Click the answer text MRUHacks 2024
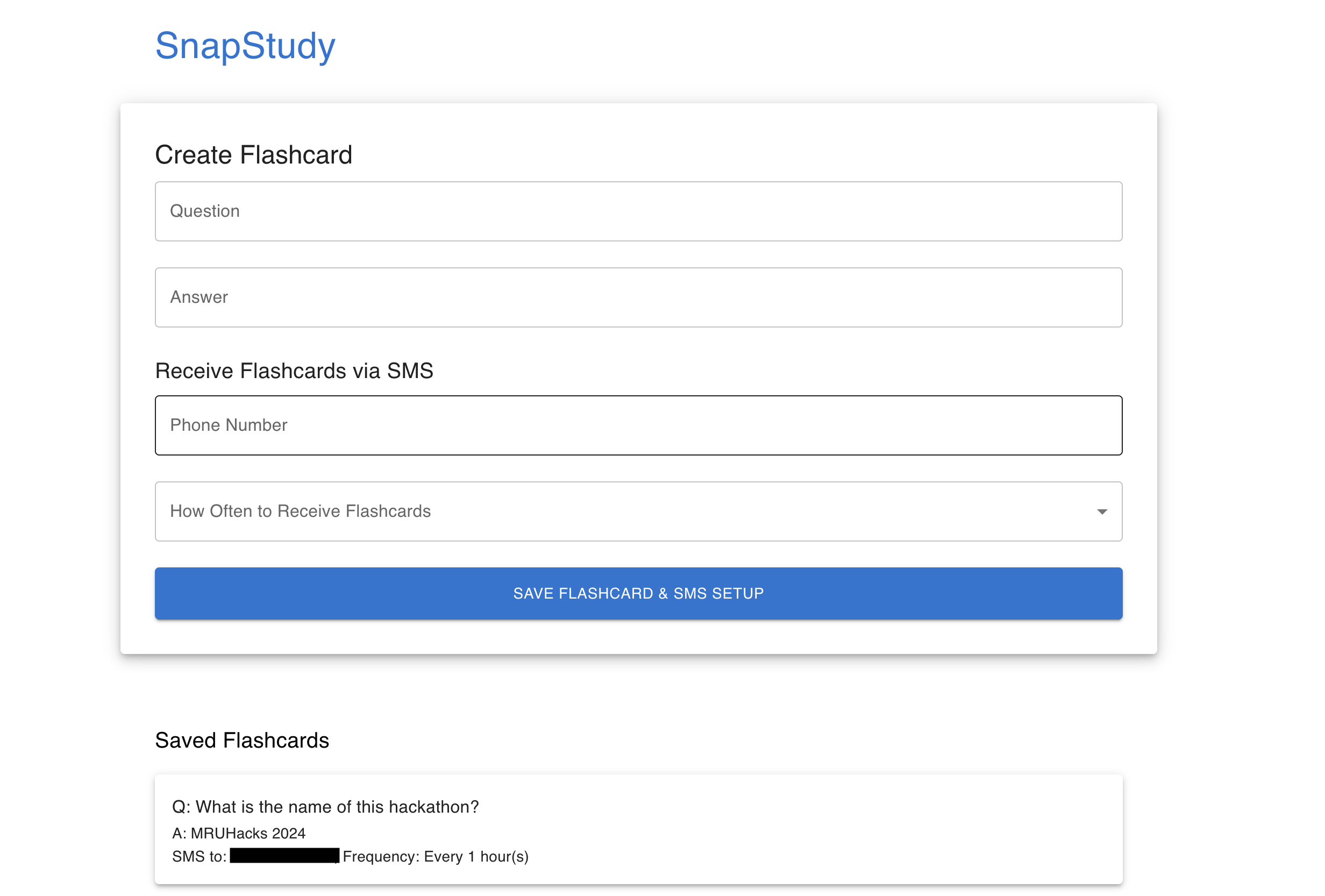Viewport: 1325px width, 896px height. pyautogui.click(x=239, y=833)
